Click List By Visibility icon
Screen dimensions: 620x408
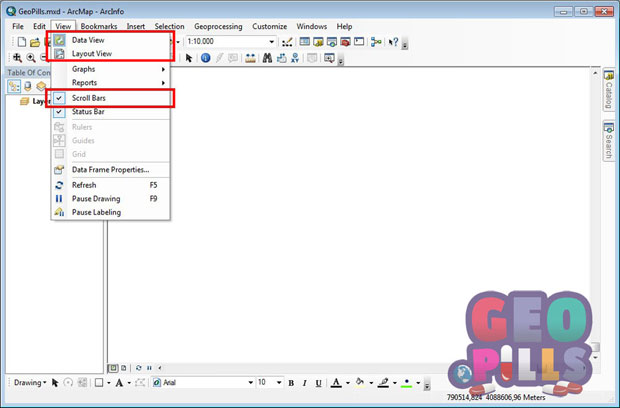[41, 86]
